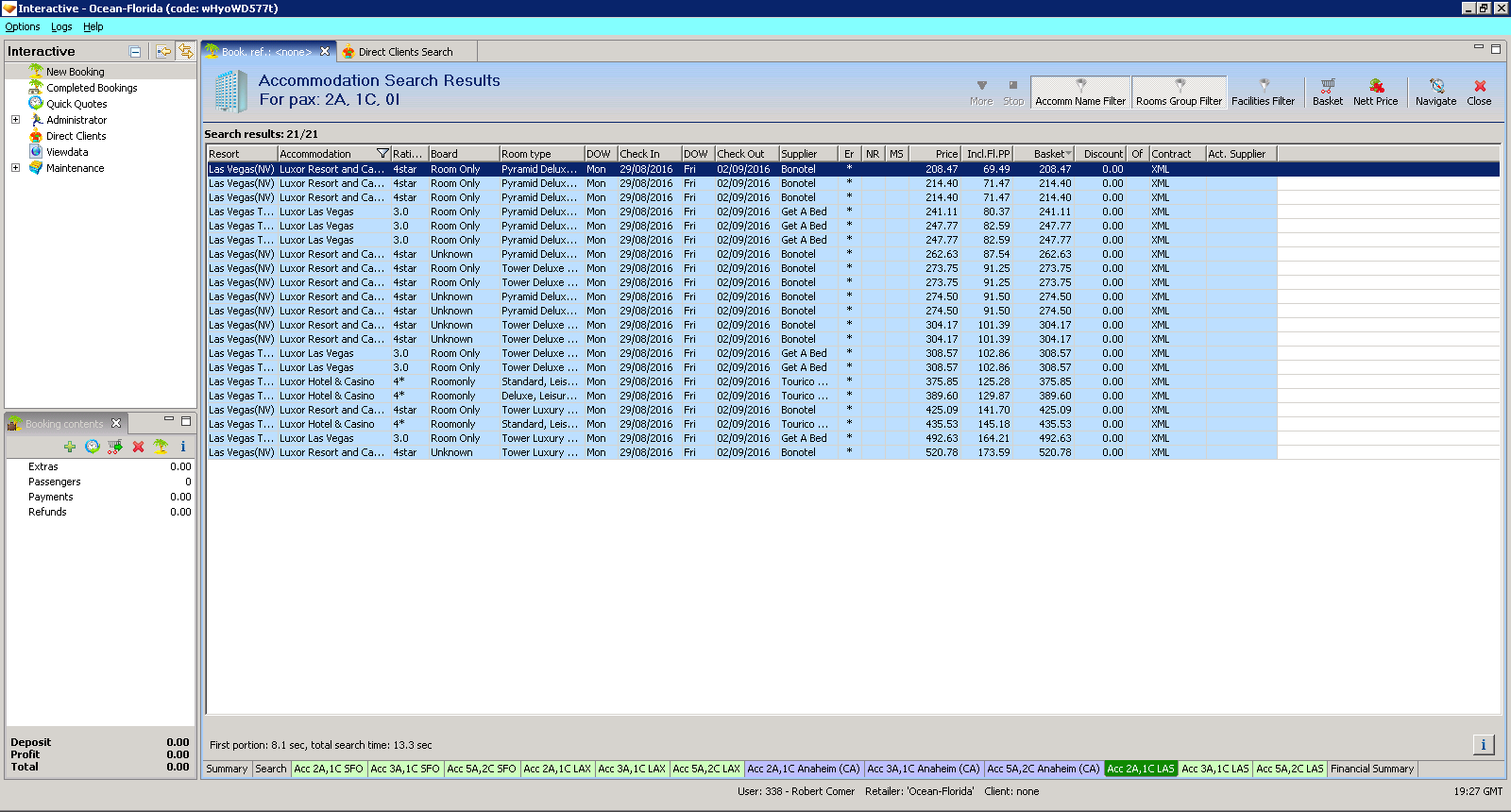Expand the Administrator tree node
The height and width of the screenshot is (812, 1511).
[x=15, y=120]
